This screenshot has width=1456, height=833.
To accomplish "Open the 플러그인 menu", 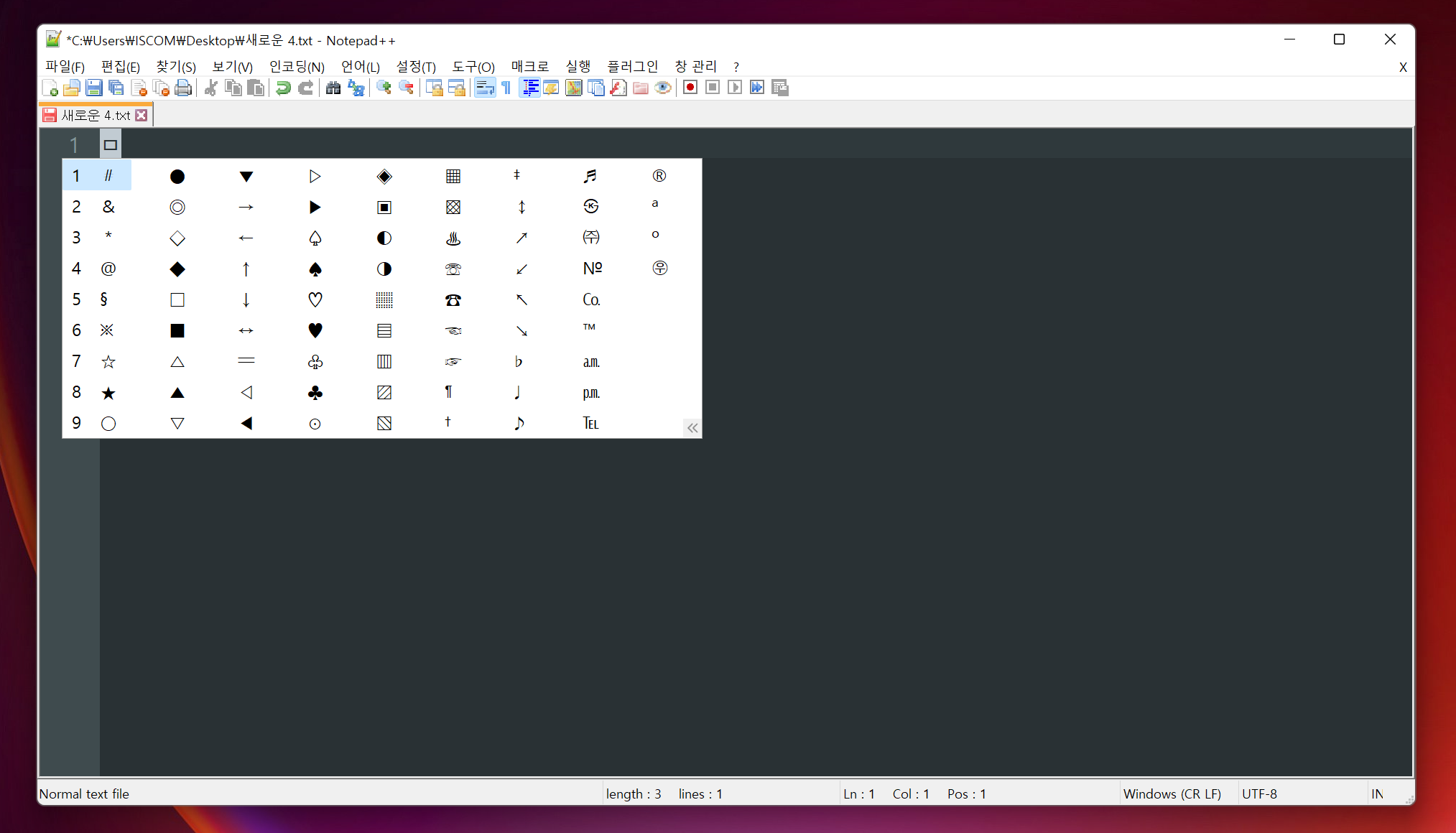I will (632, 67).
